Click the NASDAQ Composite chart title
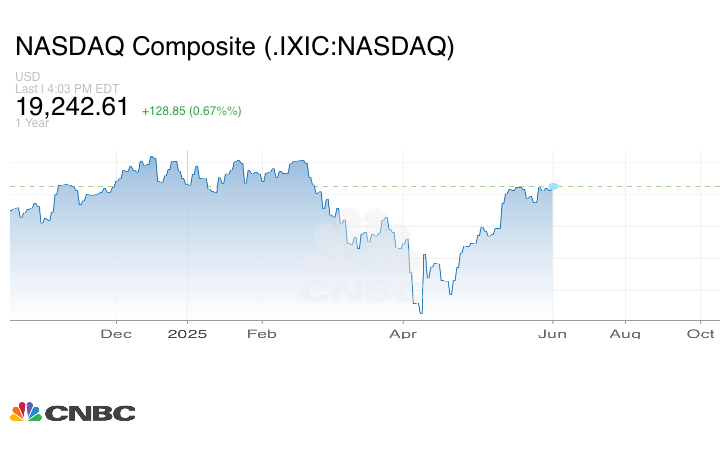Viewport: 720px width, 450px height. (x=234, y=47)
